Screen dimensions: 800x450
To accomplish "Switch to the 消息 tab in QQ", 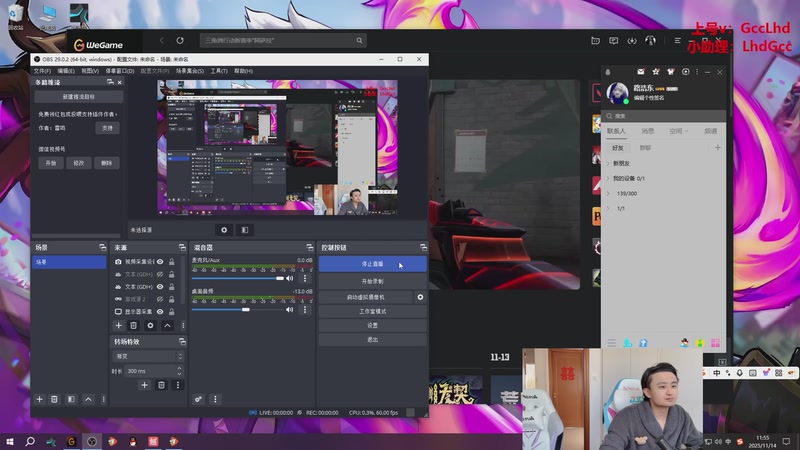I will click(x=647, y=131).
